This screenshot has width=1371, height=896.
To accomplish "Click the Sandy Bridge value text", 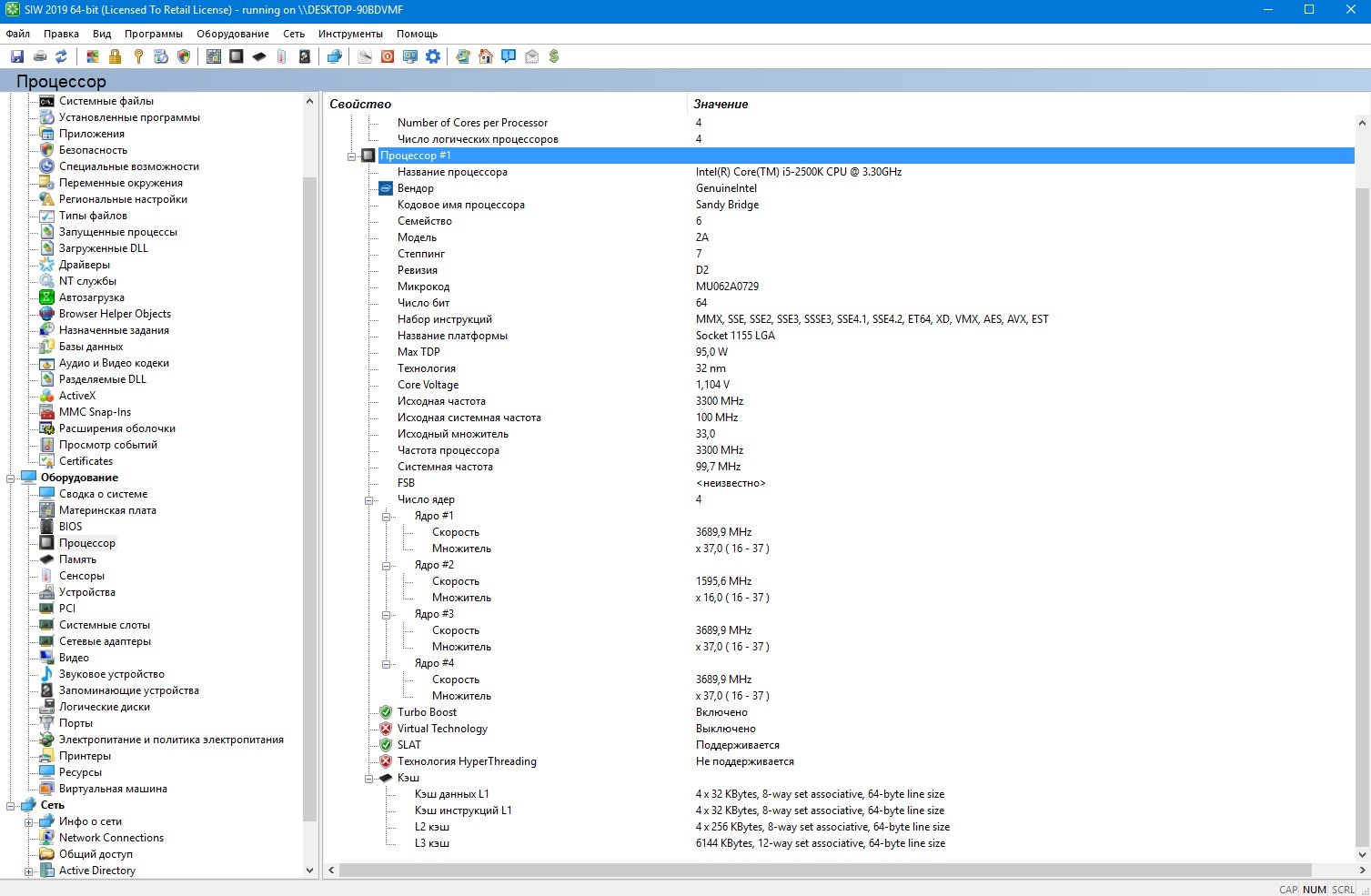I will click(727, 205).
